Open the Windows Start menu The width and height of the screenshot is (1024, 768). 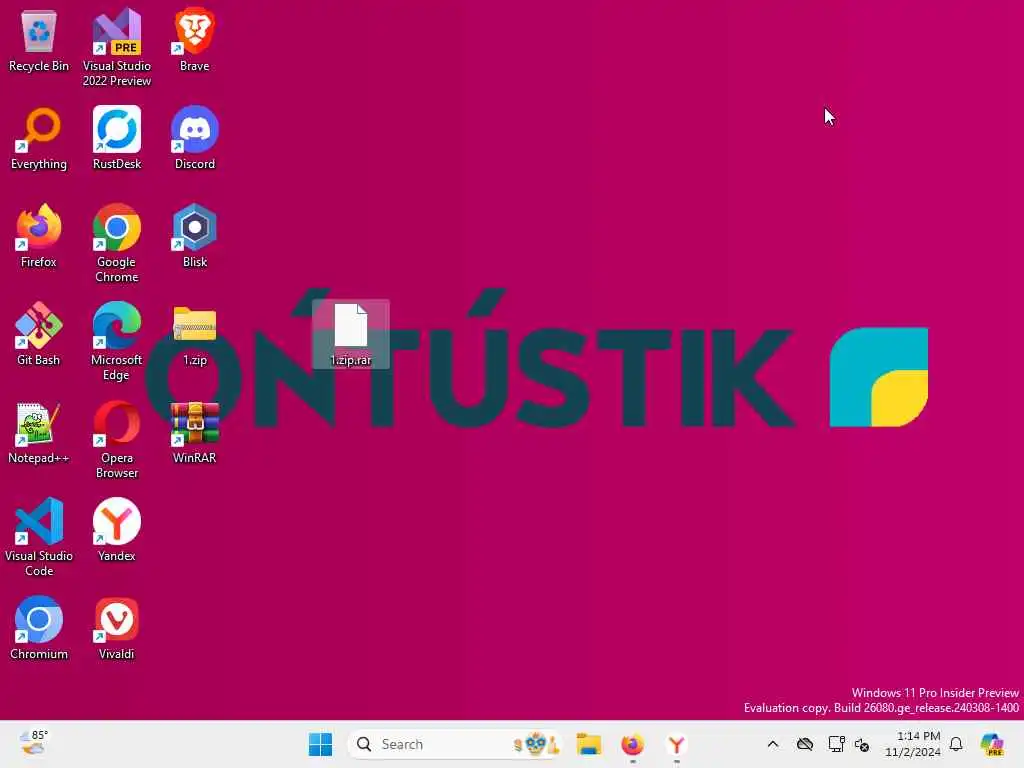320,744
